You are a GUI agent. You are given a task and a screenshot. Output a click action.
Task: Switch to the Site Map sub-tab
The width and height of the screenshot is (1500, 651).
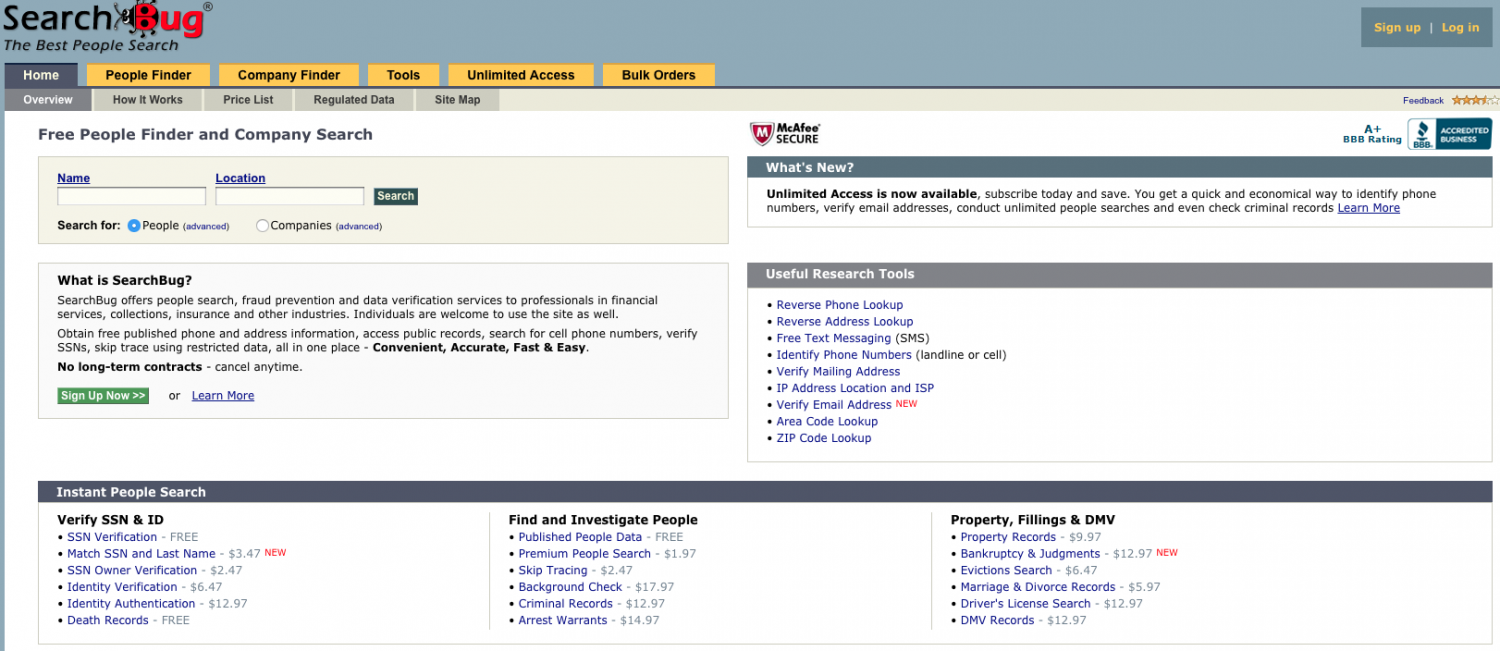click(457, 100)
